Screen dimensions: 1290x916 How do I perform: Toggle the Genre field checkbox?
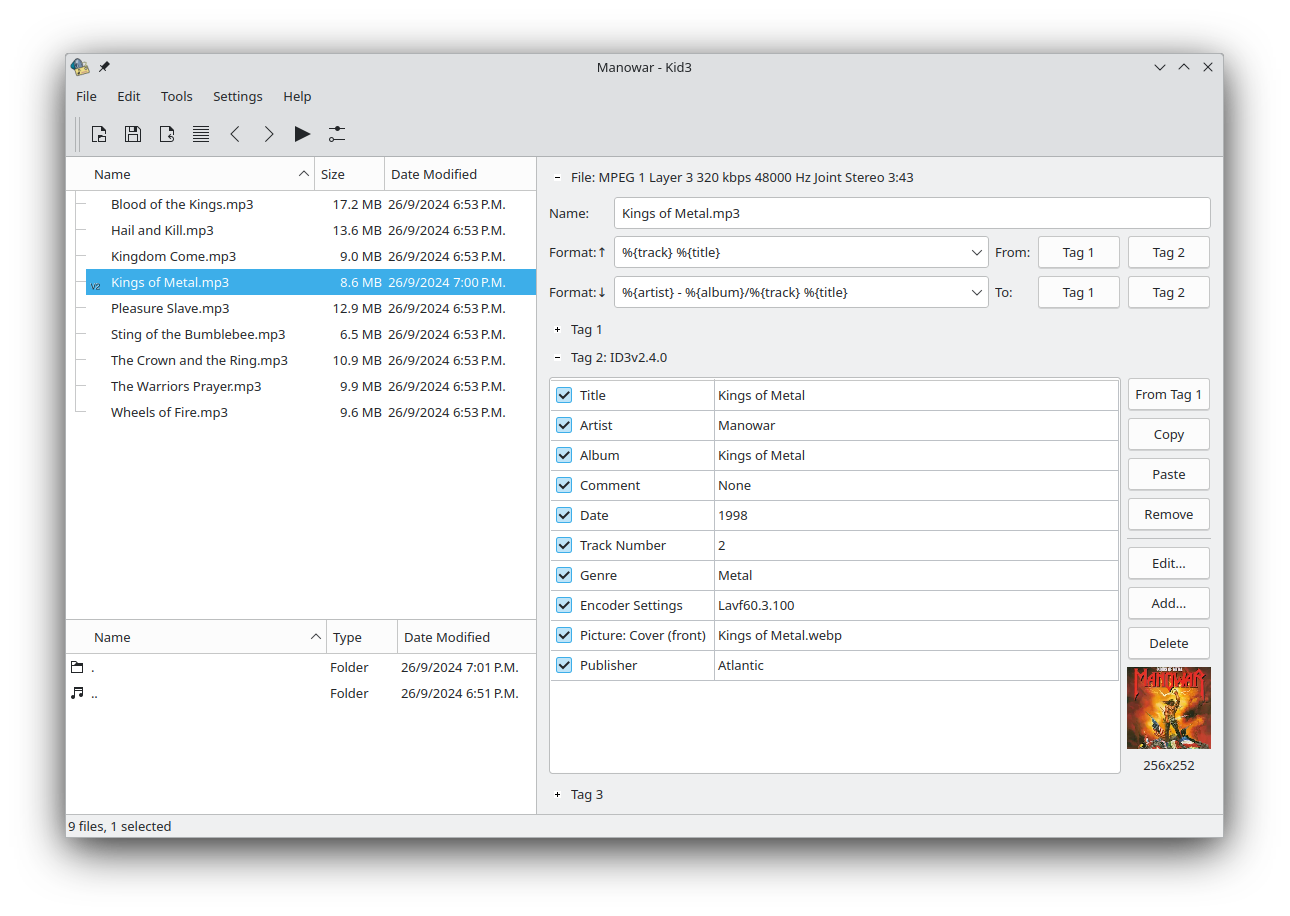click(564, 576)
